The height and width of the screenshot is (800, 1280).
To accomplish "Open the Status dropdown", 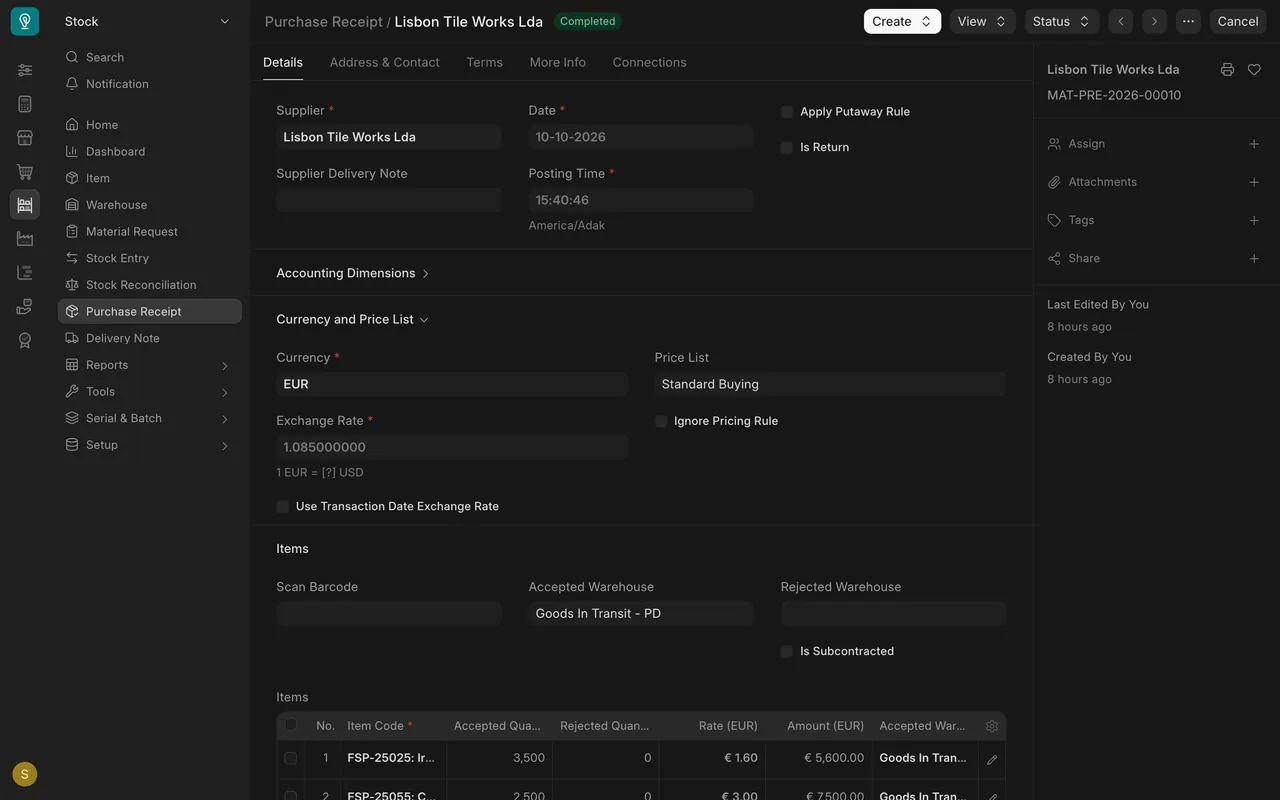I will (x=1062, y=21).
